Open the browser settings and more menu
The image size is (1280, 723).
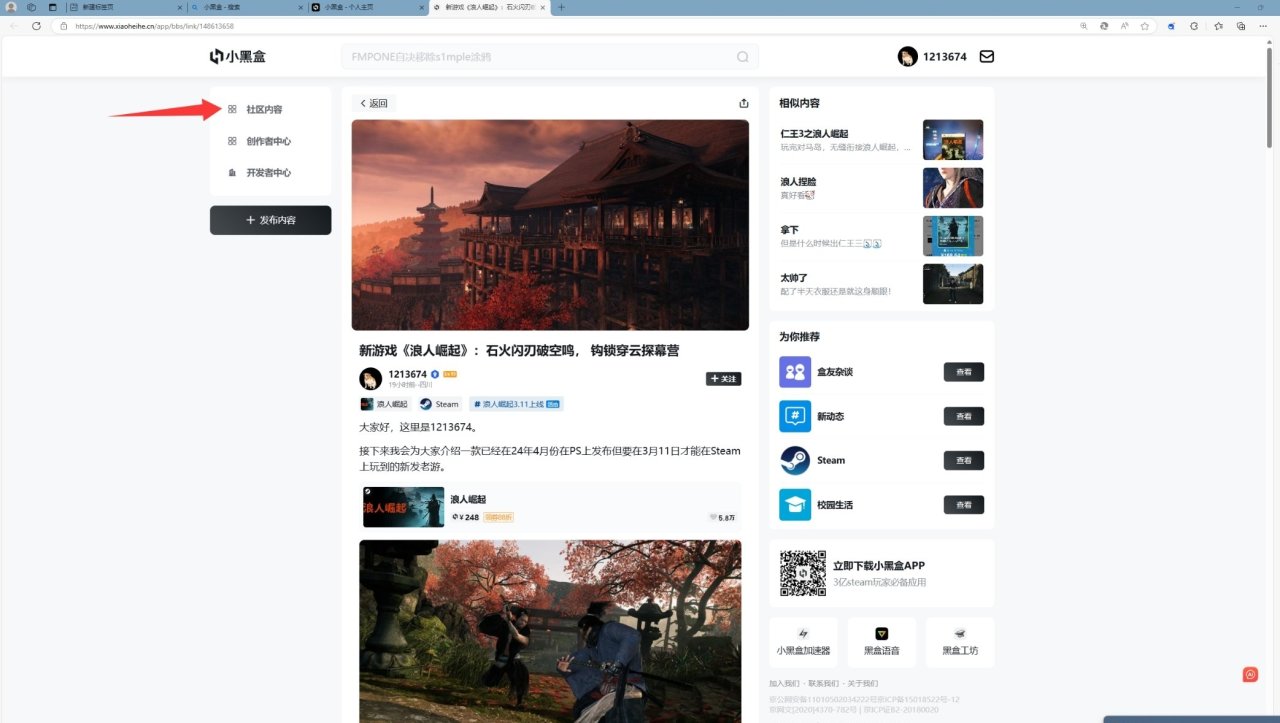pos(1264,25)
